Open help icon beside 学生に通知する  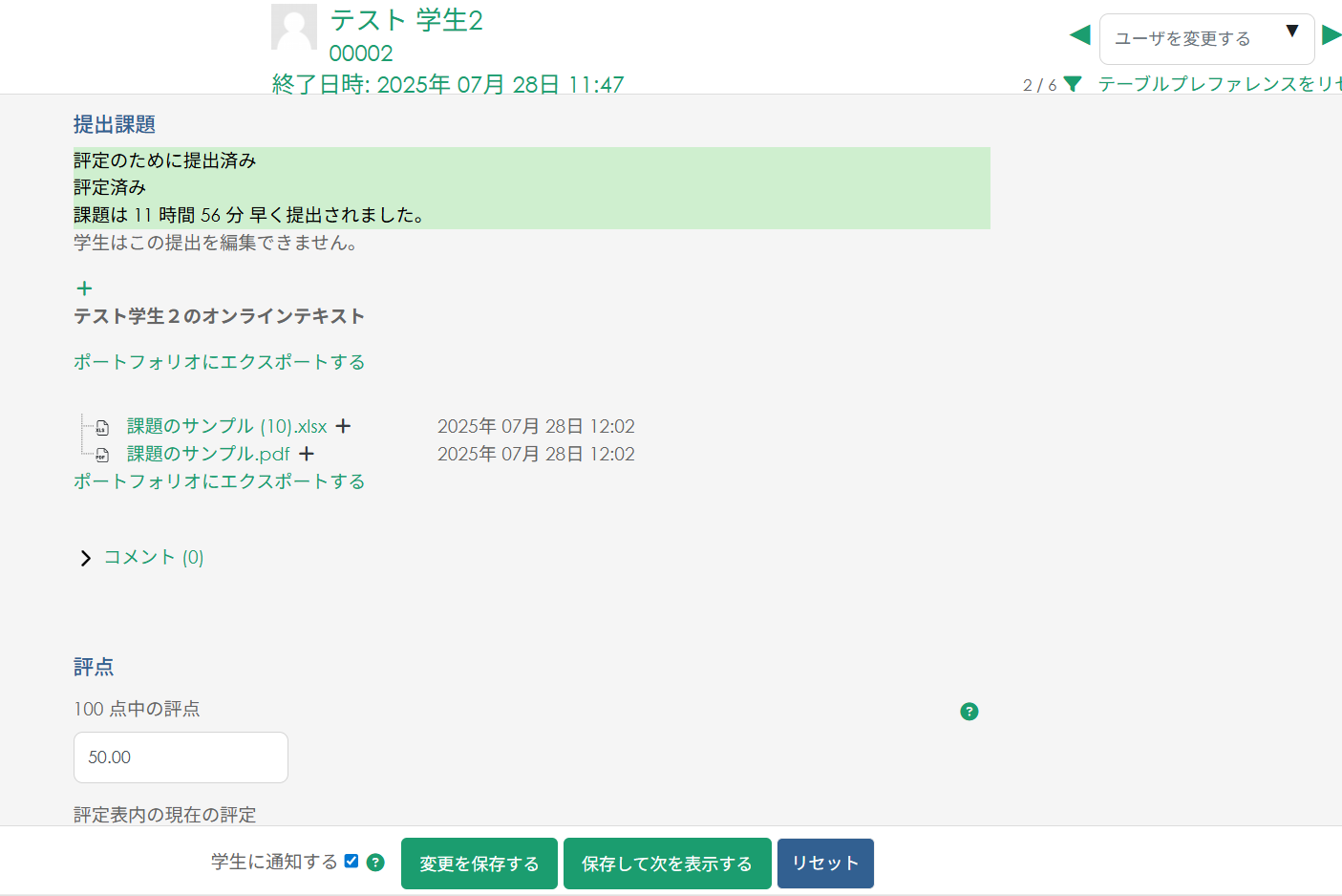click(x=375, y=863)
